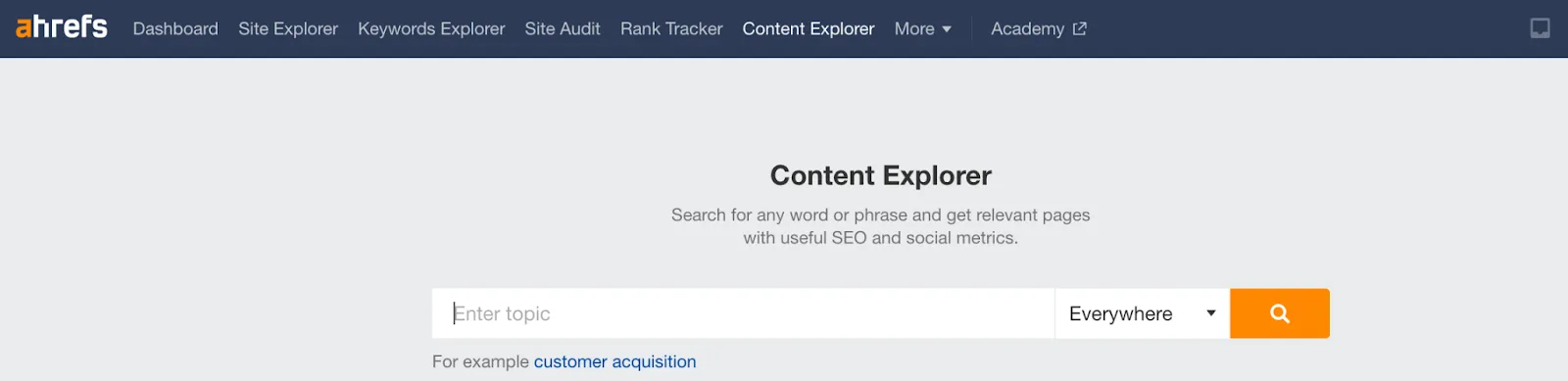Expand the Everywhere search scope dropdown
This screenshot has width=1568, height=381.
coord(1142,313)
